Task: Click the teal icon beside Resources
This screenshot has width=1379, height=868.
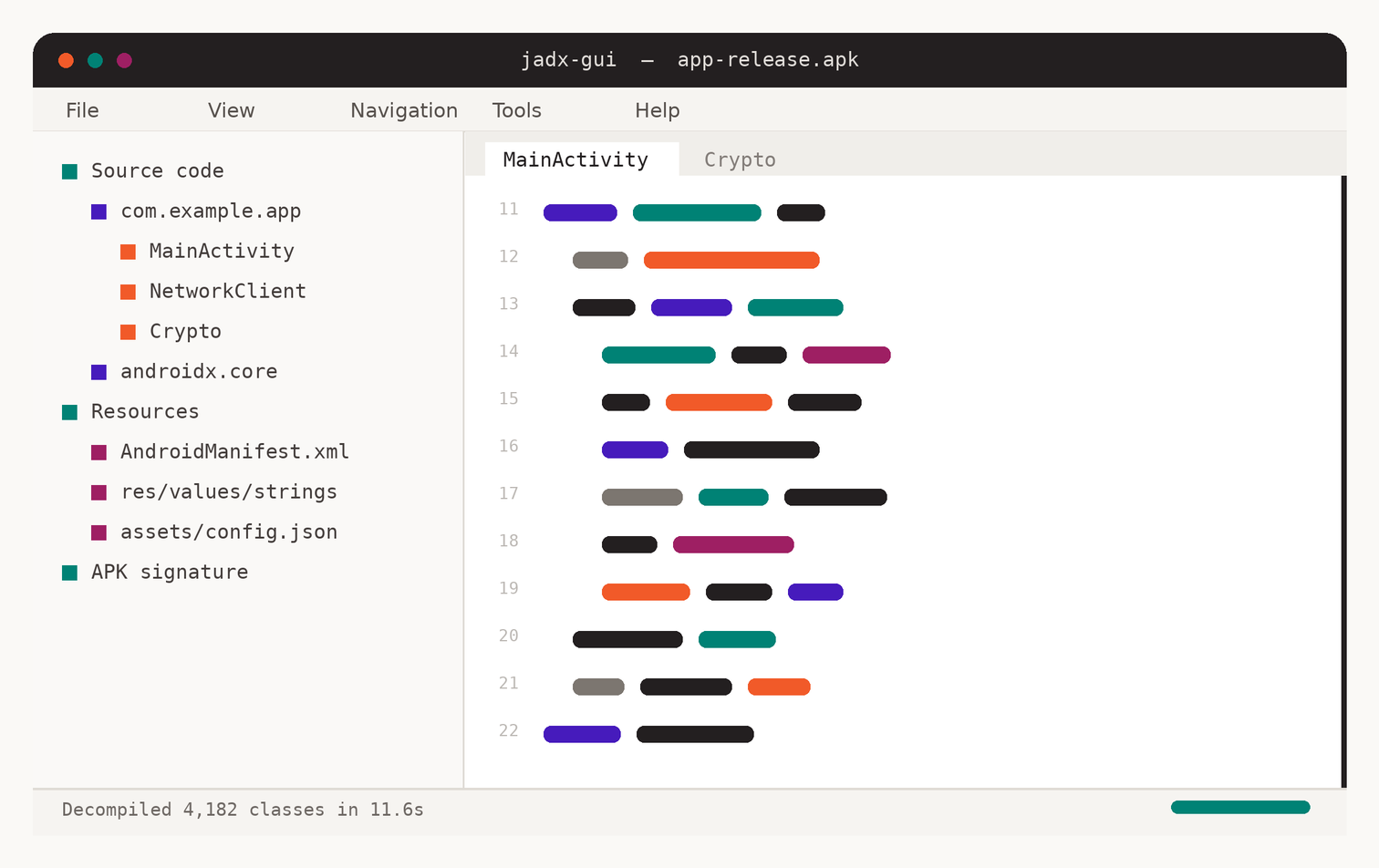Action: pos(69,412)
